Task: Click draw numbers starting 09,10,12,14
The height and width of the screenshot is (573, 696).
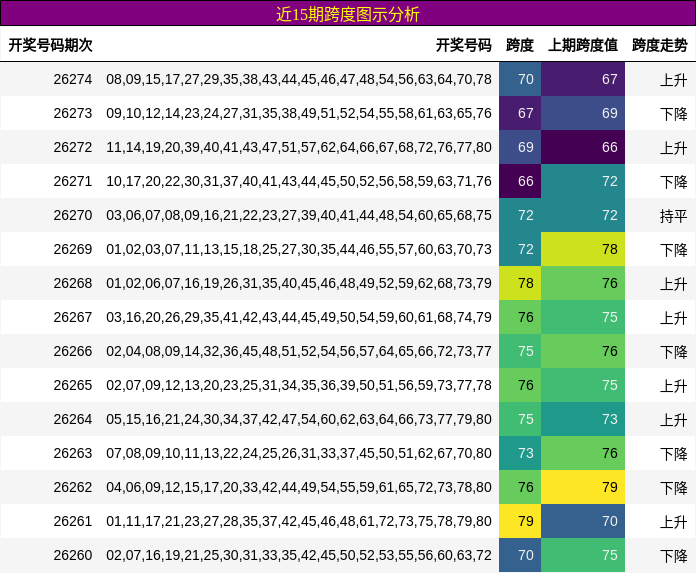Action: [x=299, y=113]
